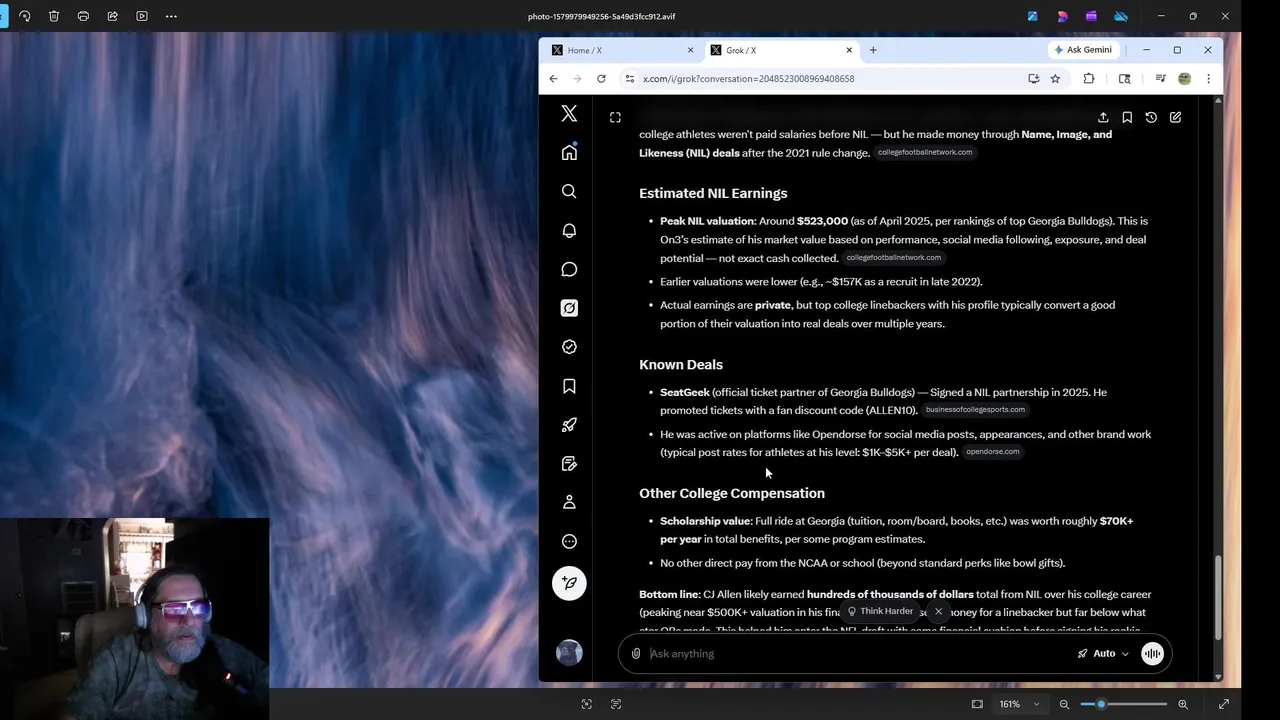Share the Grok conversation
Screen dimensions: 1280x720
coord(1103,117)
